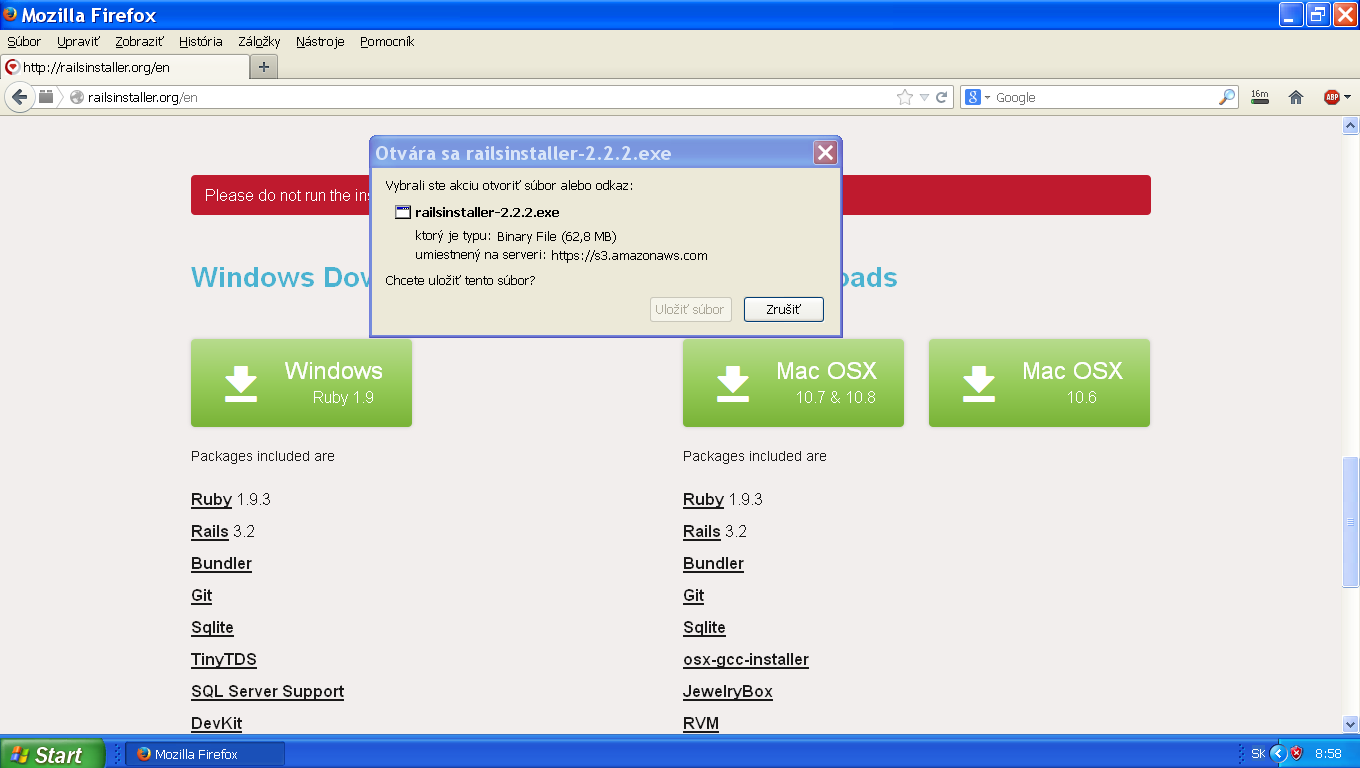Screen dimensions: 1360x768
Task: Bookmark this page with the star icon
Action: point(905,97)
